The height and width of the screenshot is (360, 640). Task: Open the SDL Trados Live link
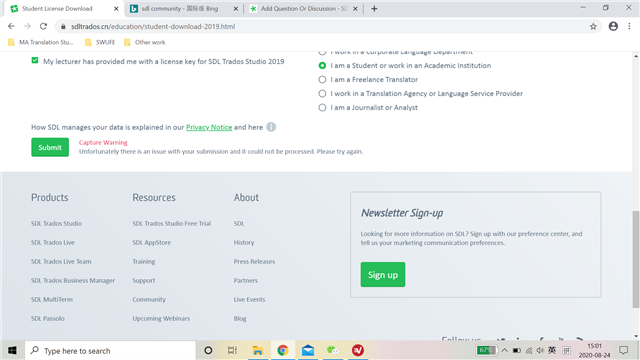53,242
